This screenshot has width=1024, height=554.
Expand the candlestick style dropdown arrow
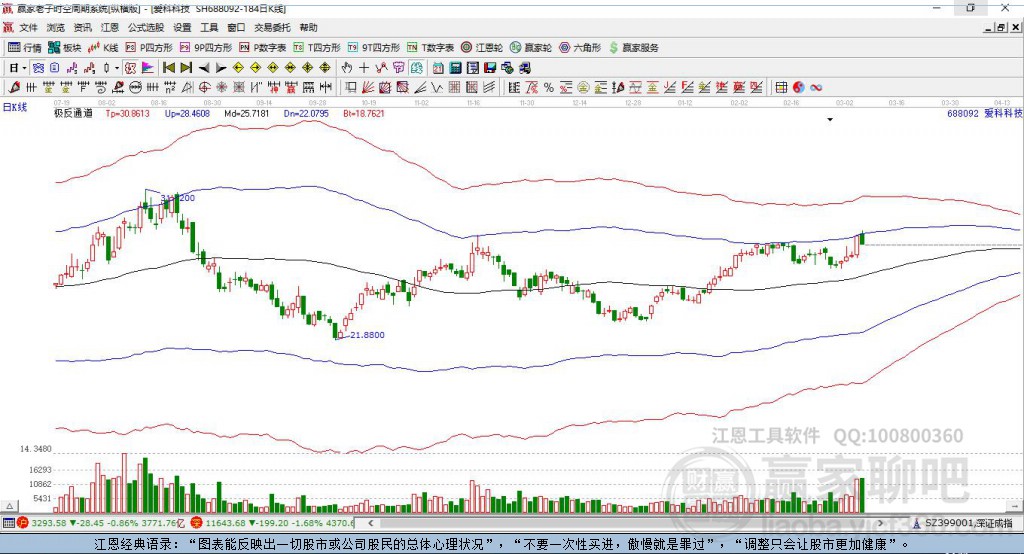coord(117,68)
